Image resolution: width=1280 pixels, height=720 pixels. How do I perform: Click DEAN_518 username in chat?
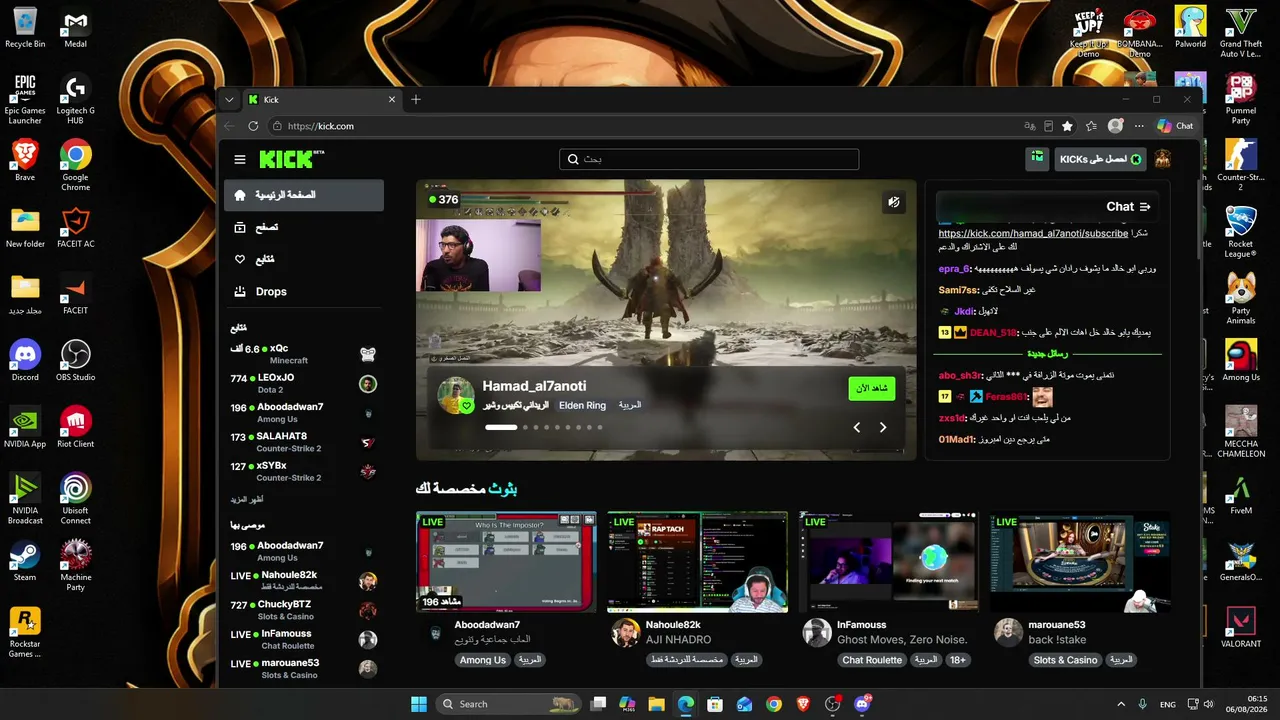[994, 332]
